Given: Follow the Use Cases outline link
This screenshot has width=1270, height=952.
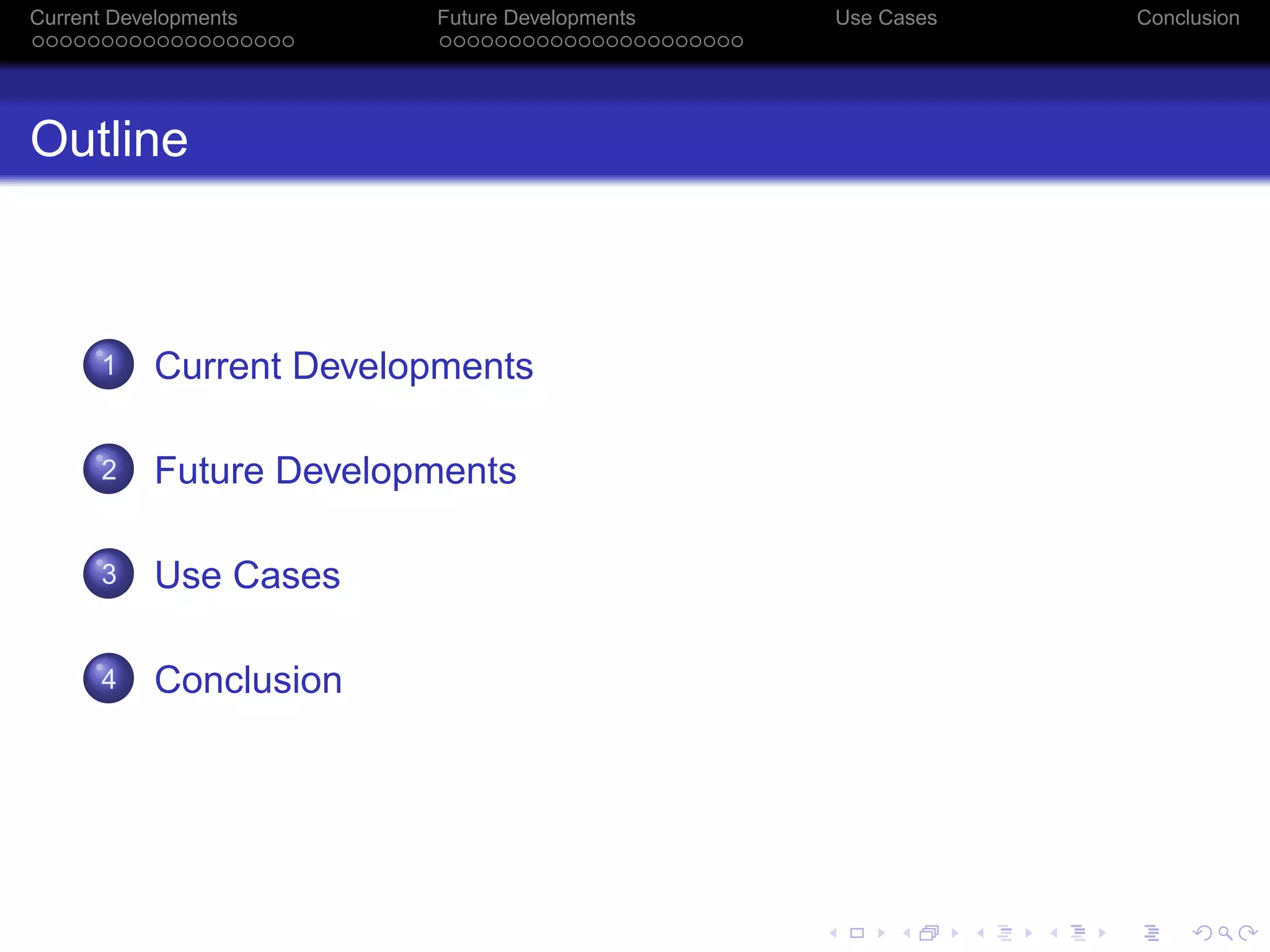Looking at the screenshot, I should click(x=247, y=575).
